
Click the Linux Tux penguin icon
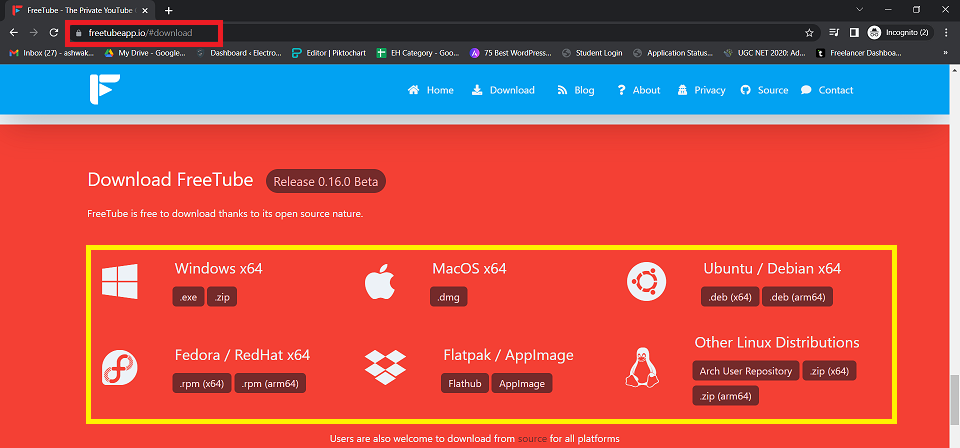[642, 367]
